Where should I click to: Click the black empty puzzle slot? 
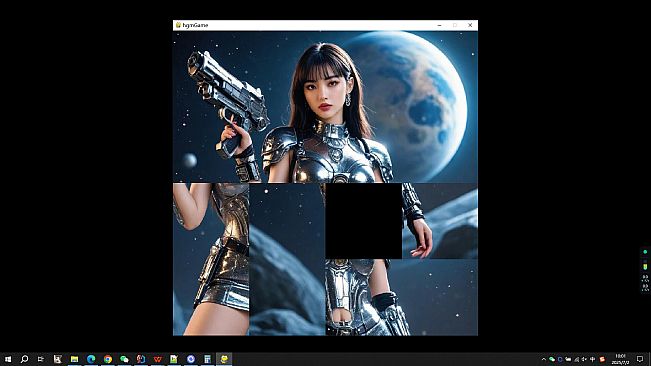364,221
